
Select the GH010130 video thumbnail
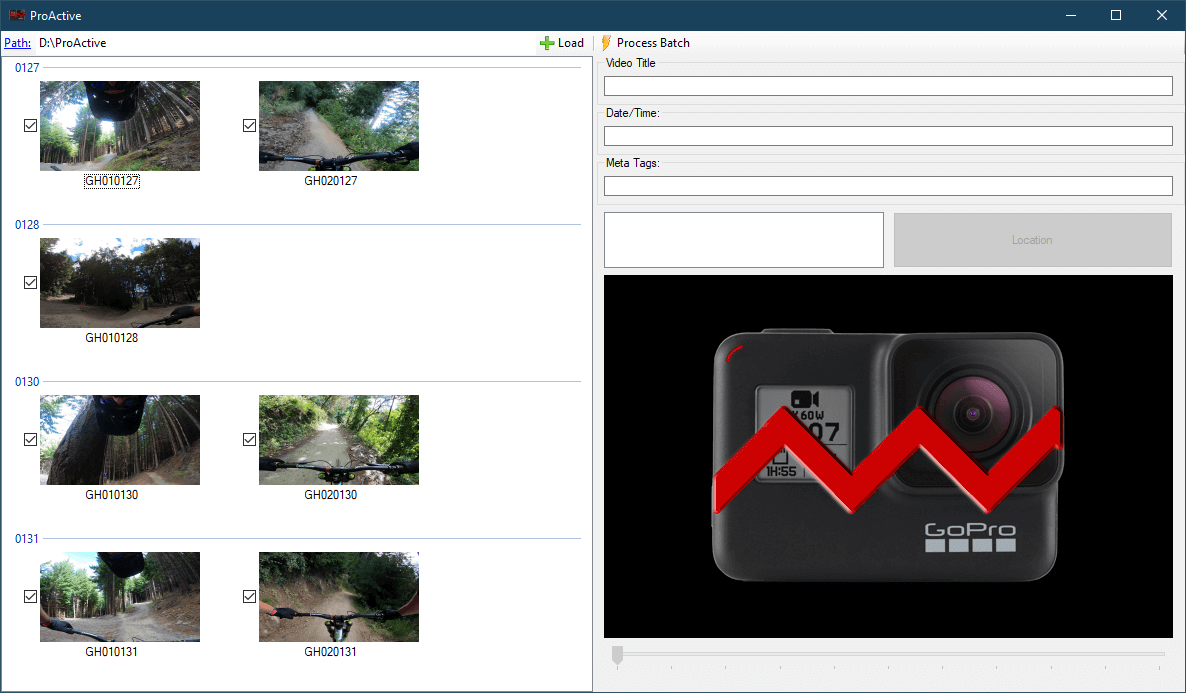point(120,440)
